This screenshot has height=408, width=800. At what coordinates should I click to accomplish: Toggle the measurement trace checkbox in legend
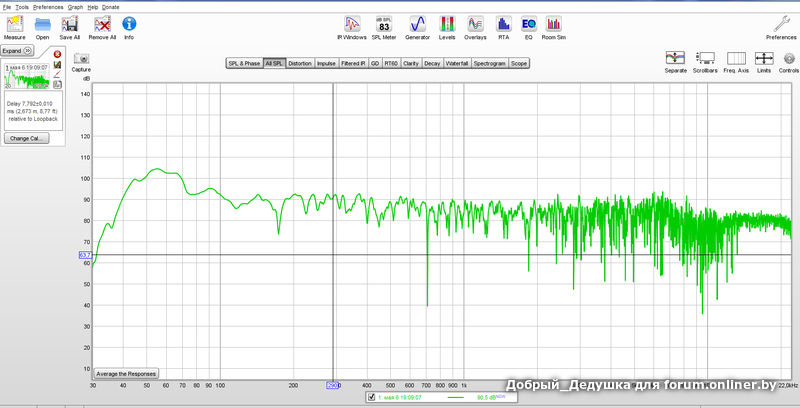pos(372,397)
